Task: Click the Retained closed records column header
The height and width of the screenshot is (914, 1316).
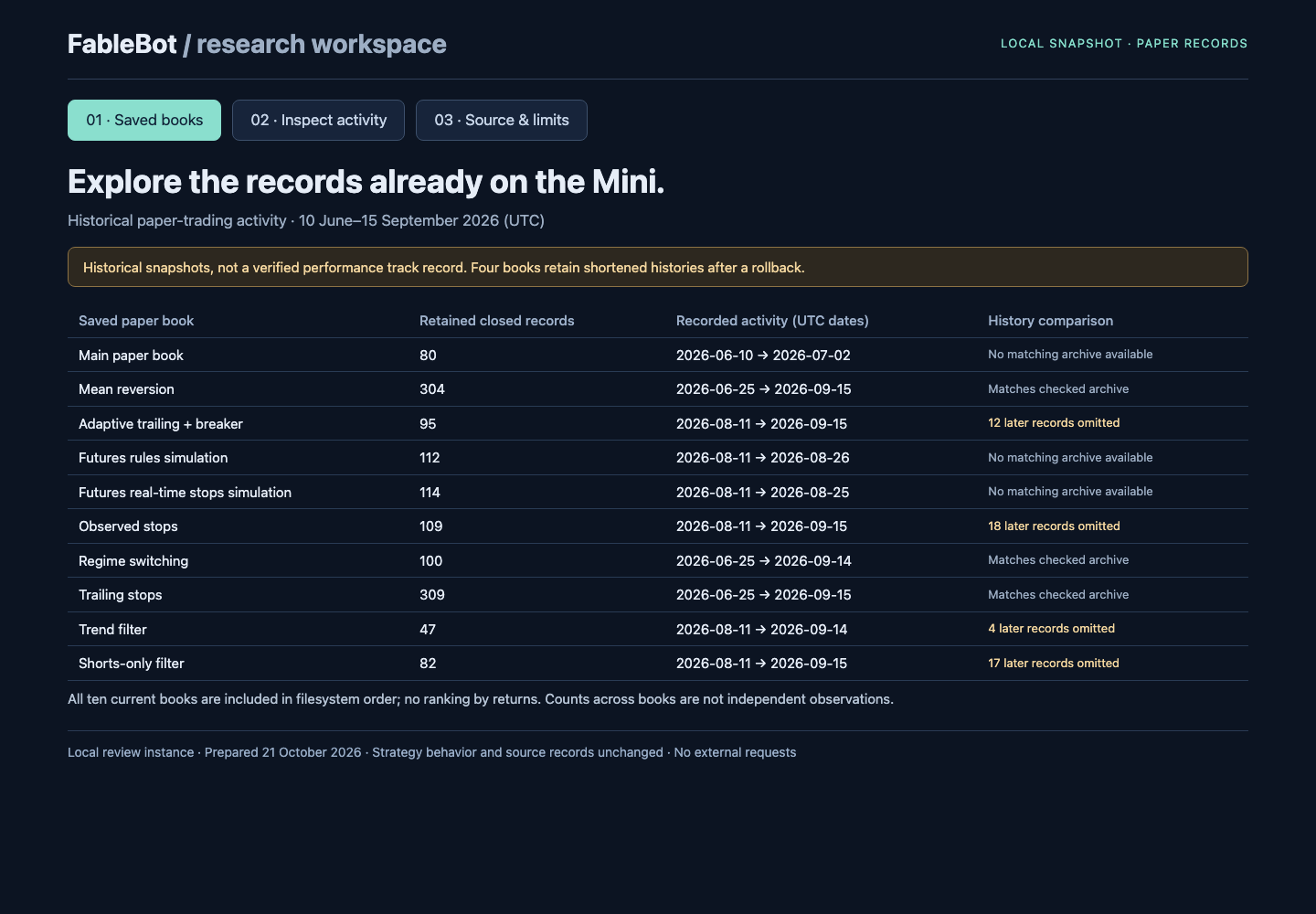Action: coord(497,321)
